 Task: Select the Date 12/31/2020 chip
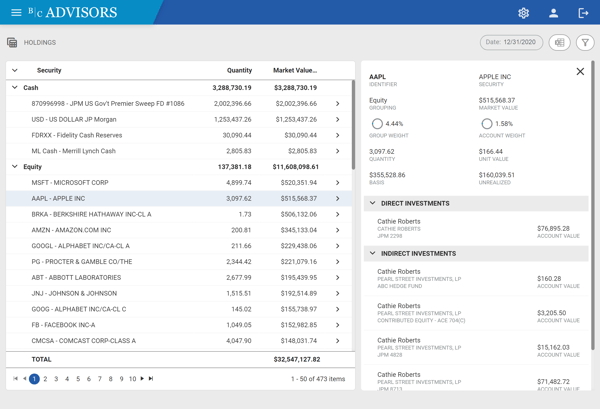coord(511,42)
